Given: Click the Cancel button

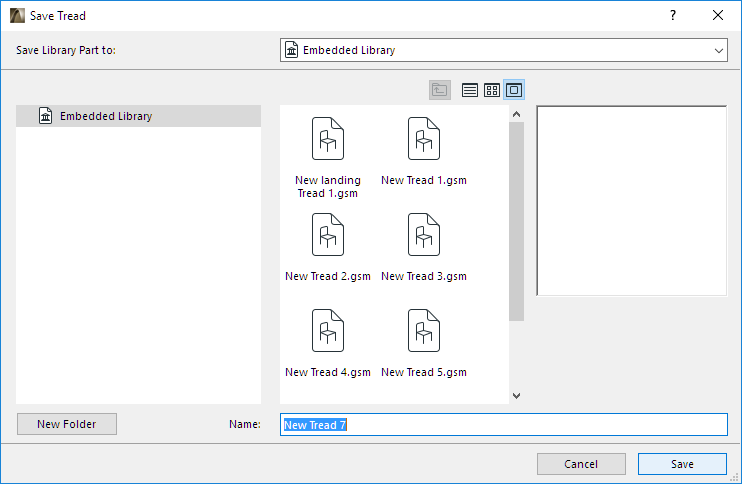Looking at the screenshot, I should tap(581, 464).
